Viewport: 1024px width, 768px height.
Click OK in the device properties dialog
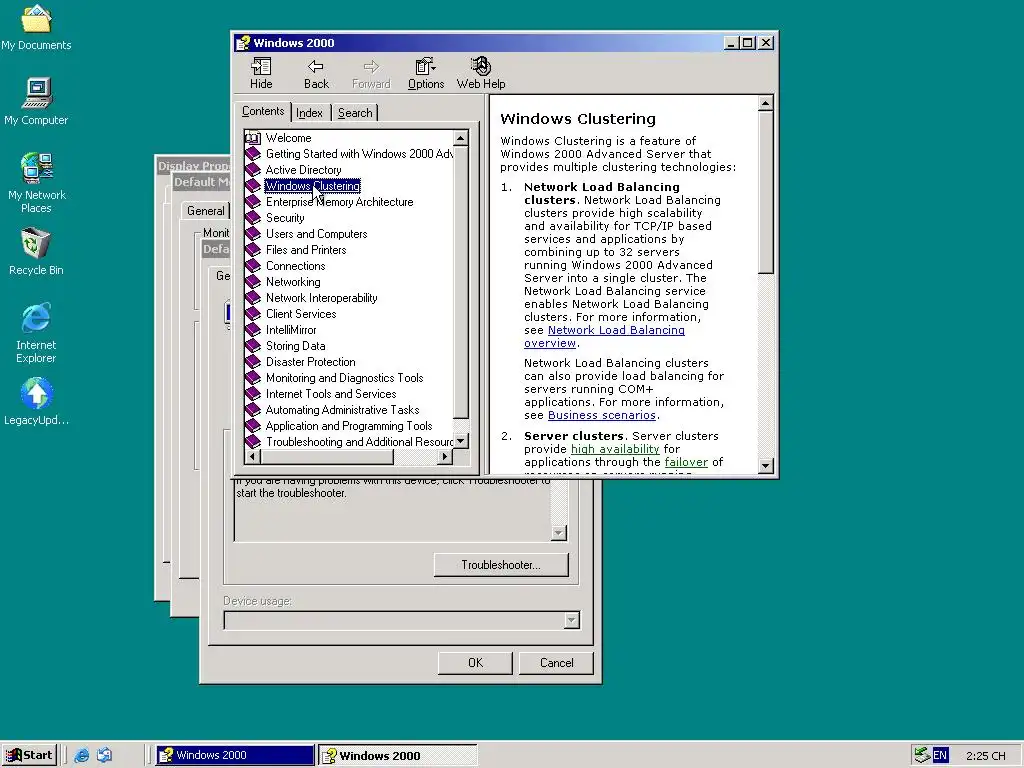(x=475, y=663)
